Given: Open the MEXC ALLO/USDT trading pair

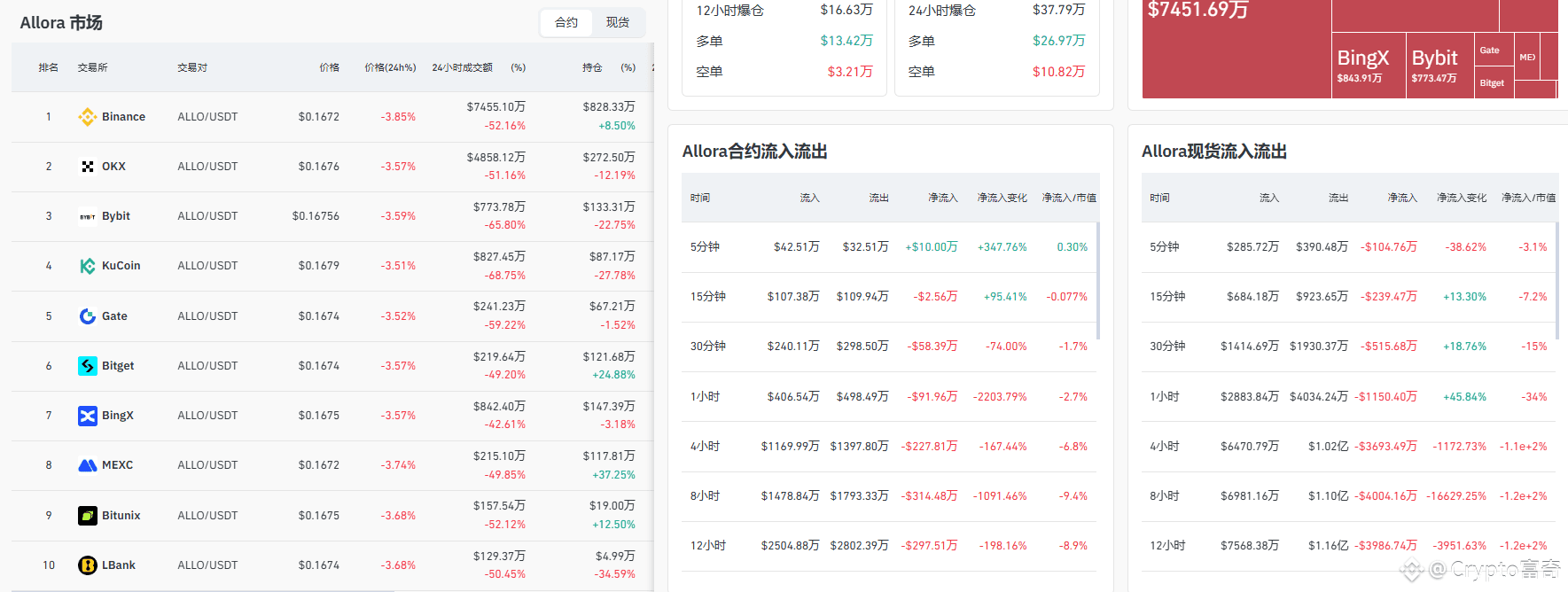Looking at the screenshot, I should [207, 465].
